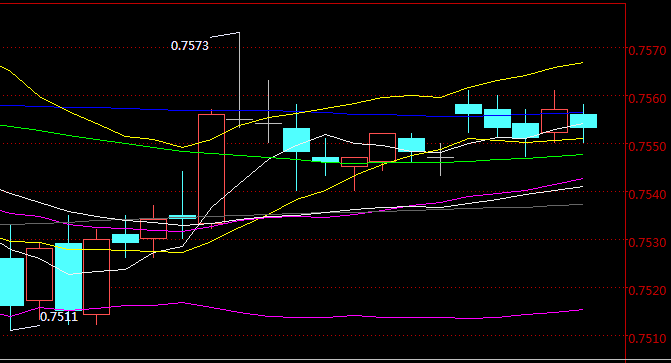The image size is (671, 363).
Task: Click the 0.7550 price axis label
Action: pos(647,146)
